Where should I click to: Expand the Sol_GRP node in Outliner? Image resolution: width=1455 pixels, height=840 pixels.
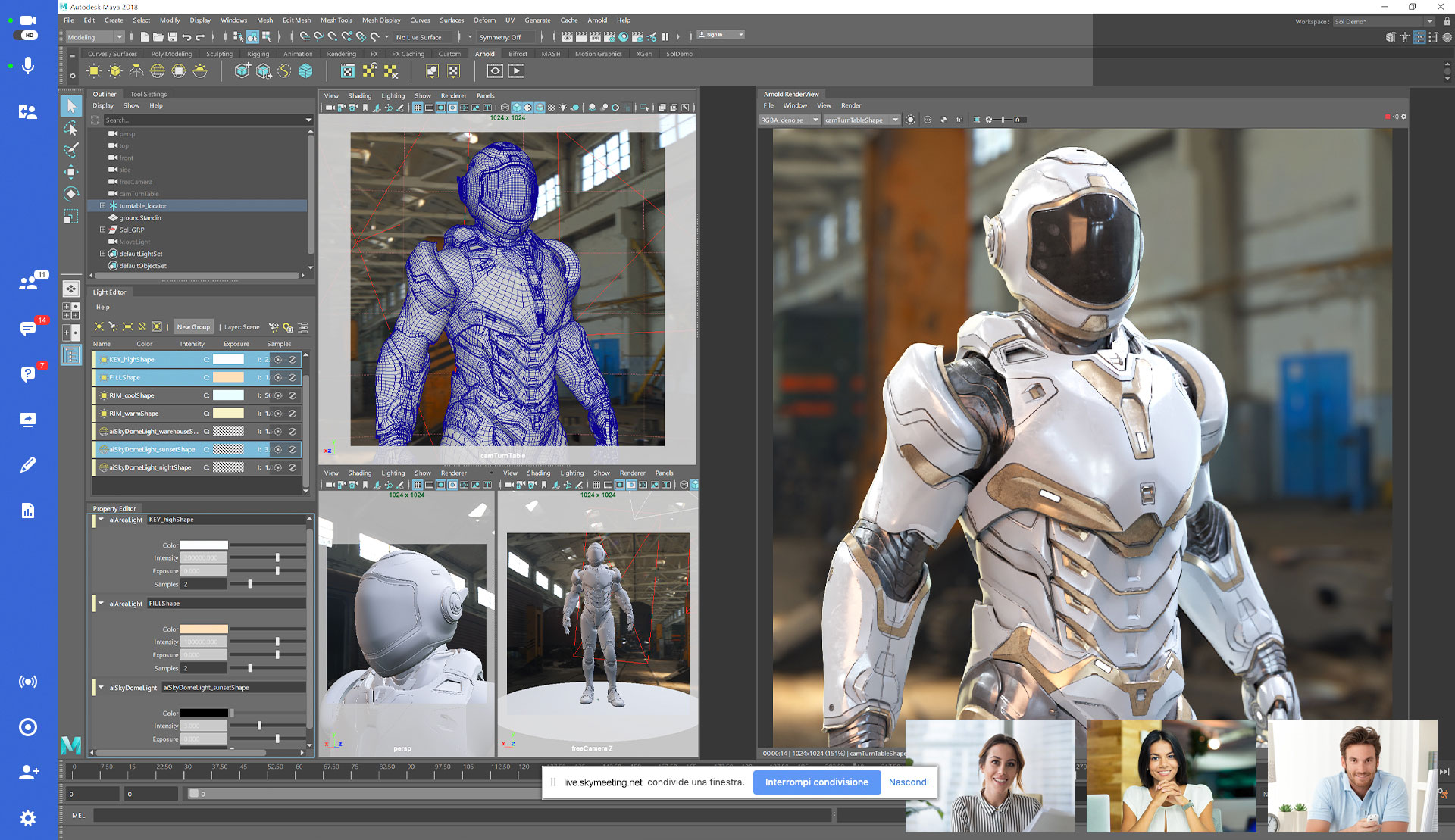click(x=102, y=230)
